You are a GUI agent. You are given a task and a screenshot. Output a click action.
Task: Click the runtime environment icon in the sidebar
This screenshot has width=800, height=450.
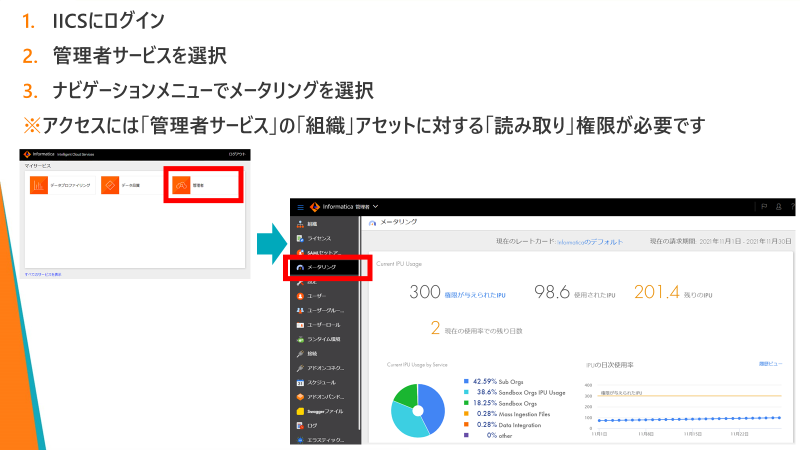[x=300, y=339]
